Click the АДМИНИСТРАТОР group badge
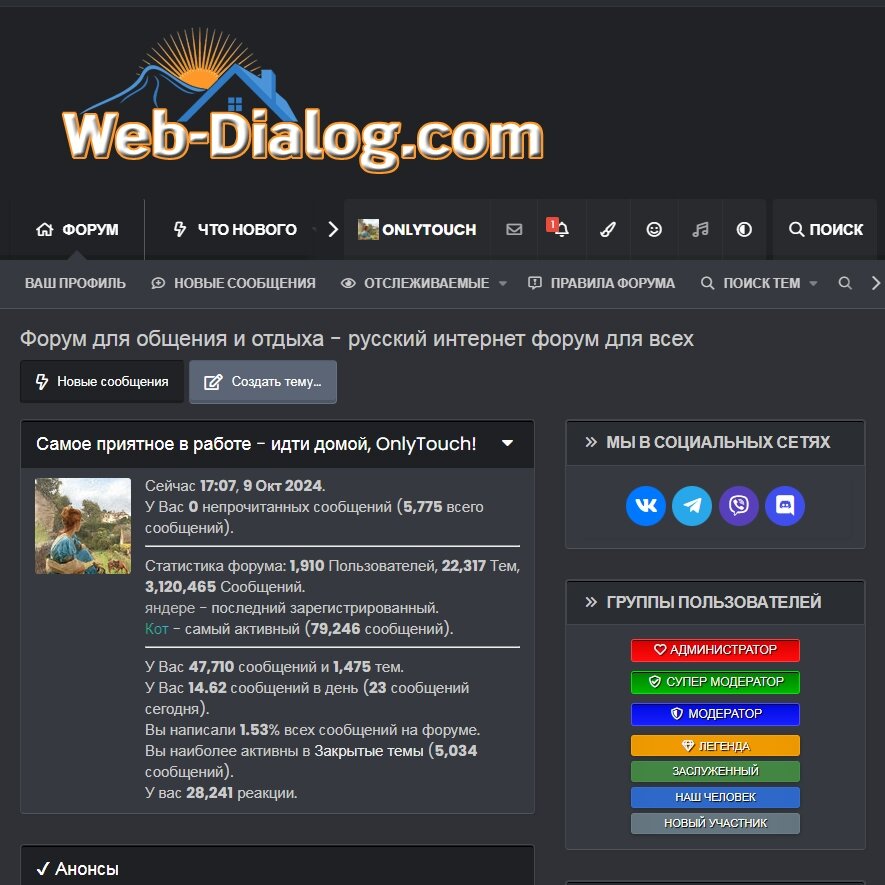This screenshot has height=885, width=885. pos(715,650)
